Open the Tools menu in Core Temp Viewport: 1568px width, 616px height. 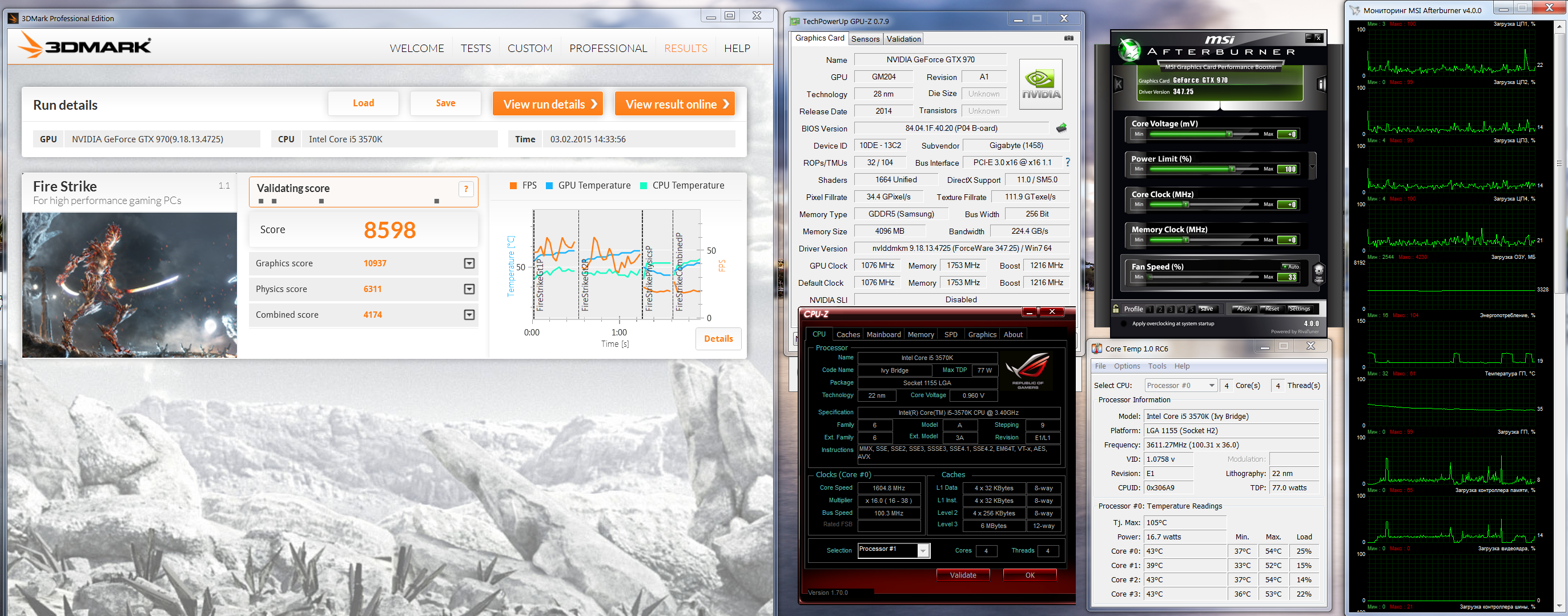[1157, 366]
